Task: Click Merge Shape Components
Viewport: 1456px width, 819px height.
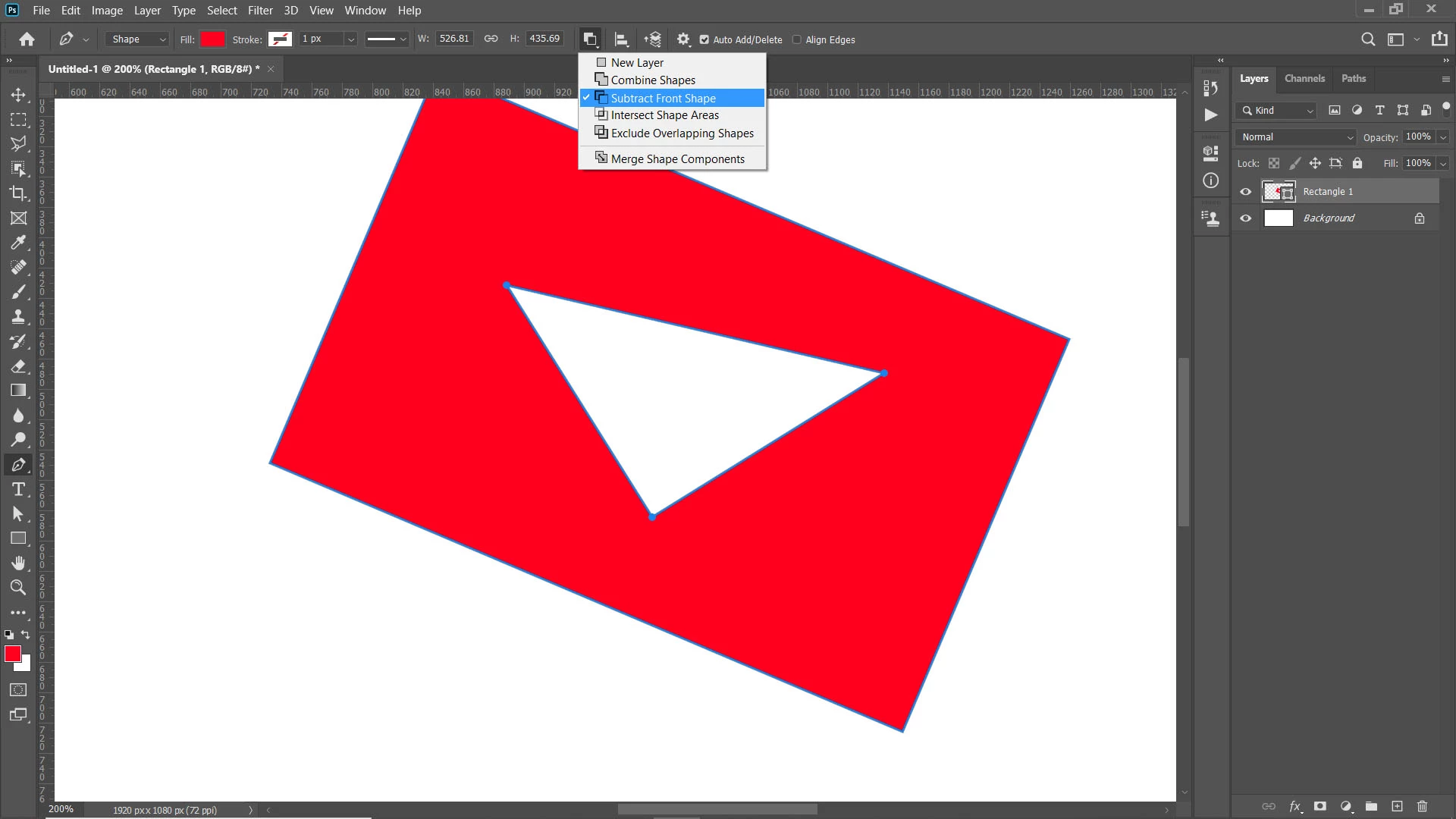Action: coord(677,159)
